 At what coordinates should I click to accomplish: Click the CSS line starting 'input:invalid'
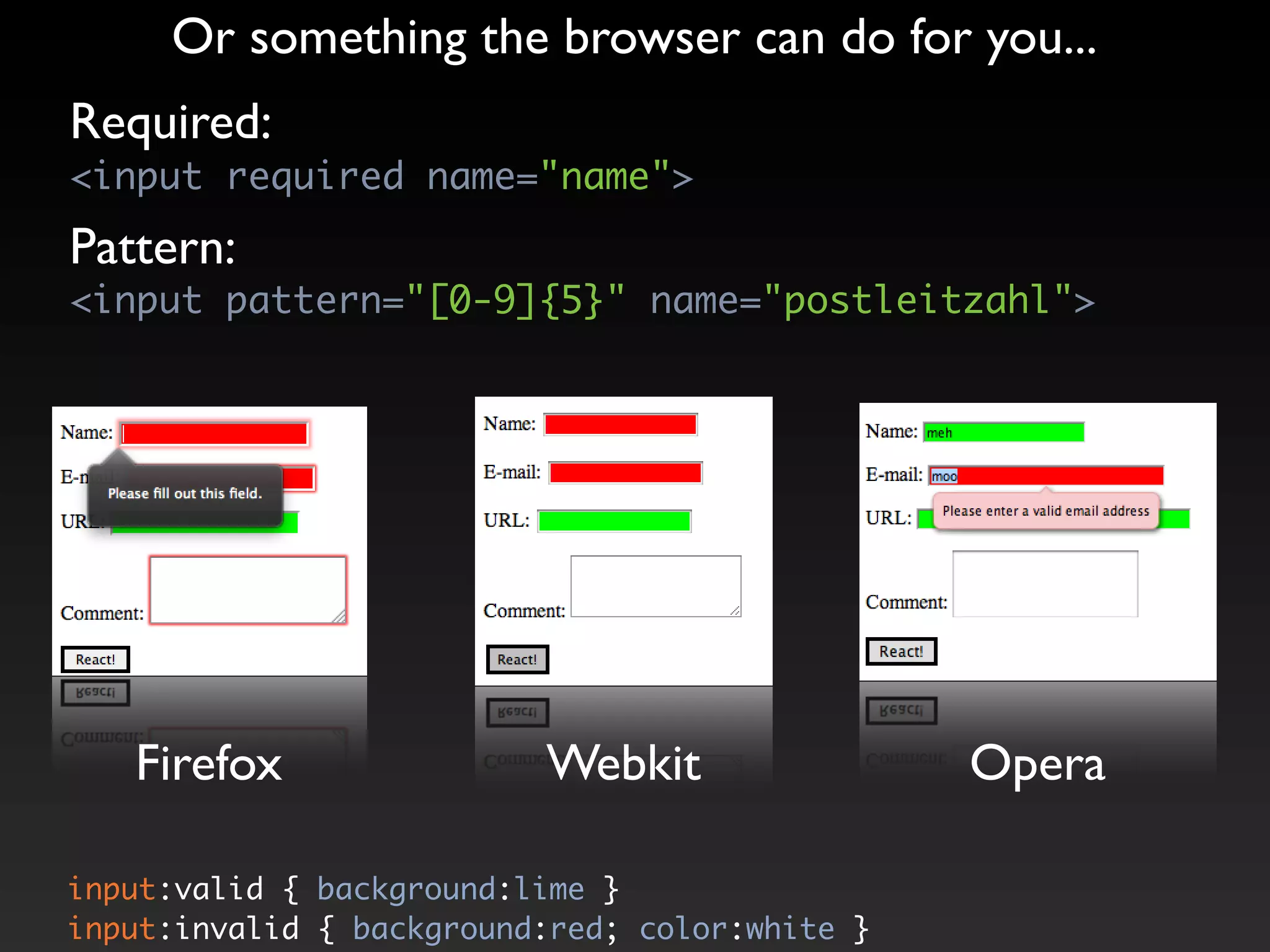pyautogui.click(x=468, y=929)
